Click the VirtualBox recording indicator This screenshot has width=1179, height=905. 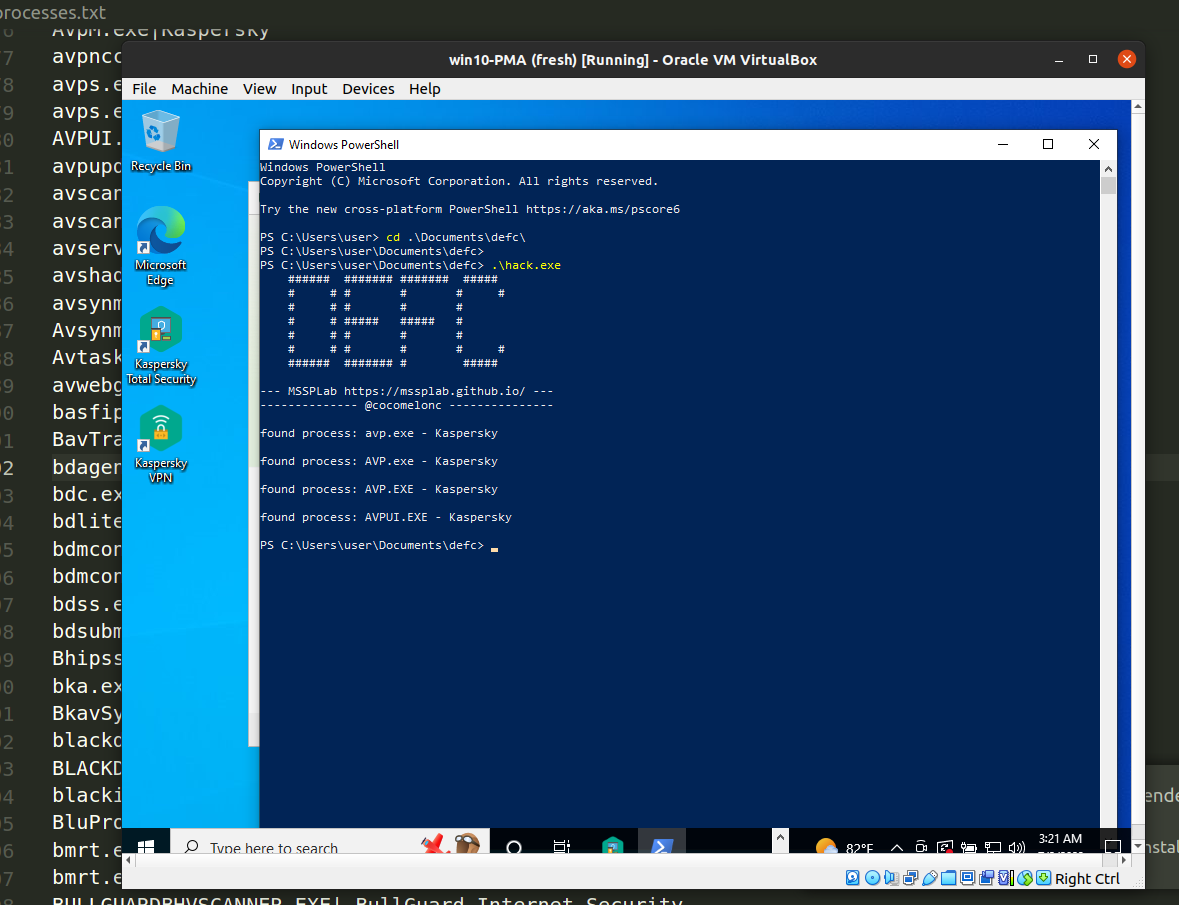987,878
